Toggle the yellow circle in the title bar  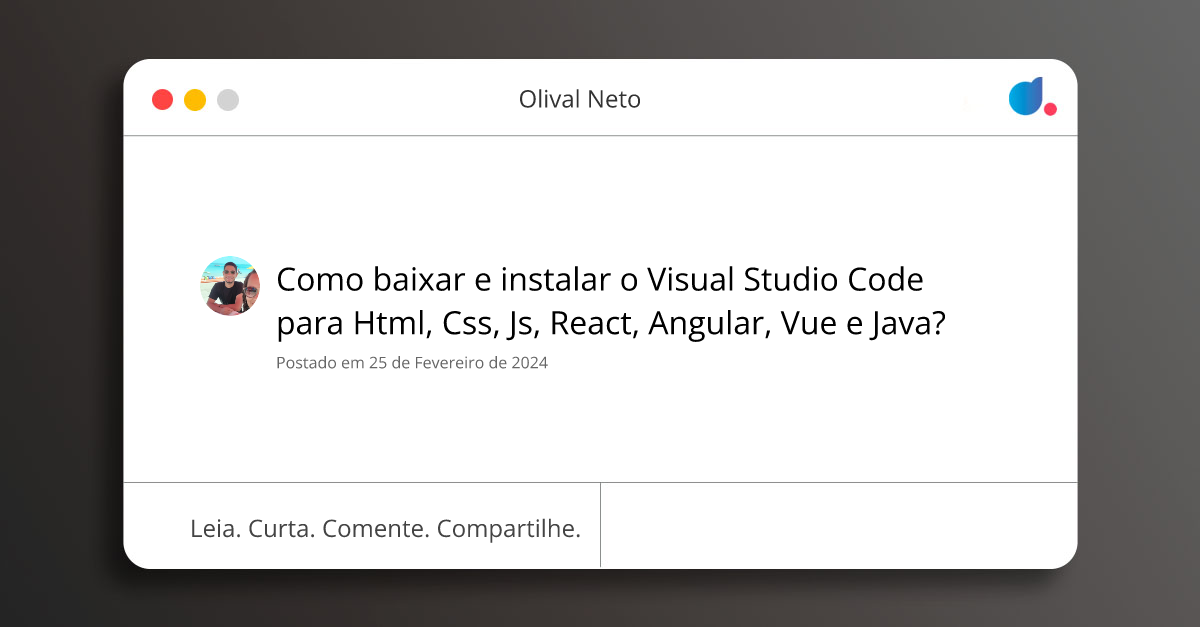pos(195,99)
